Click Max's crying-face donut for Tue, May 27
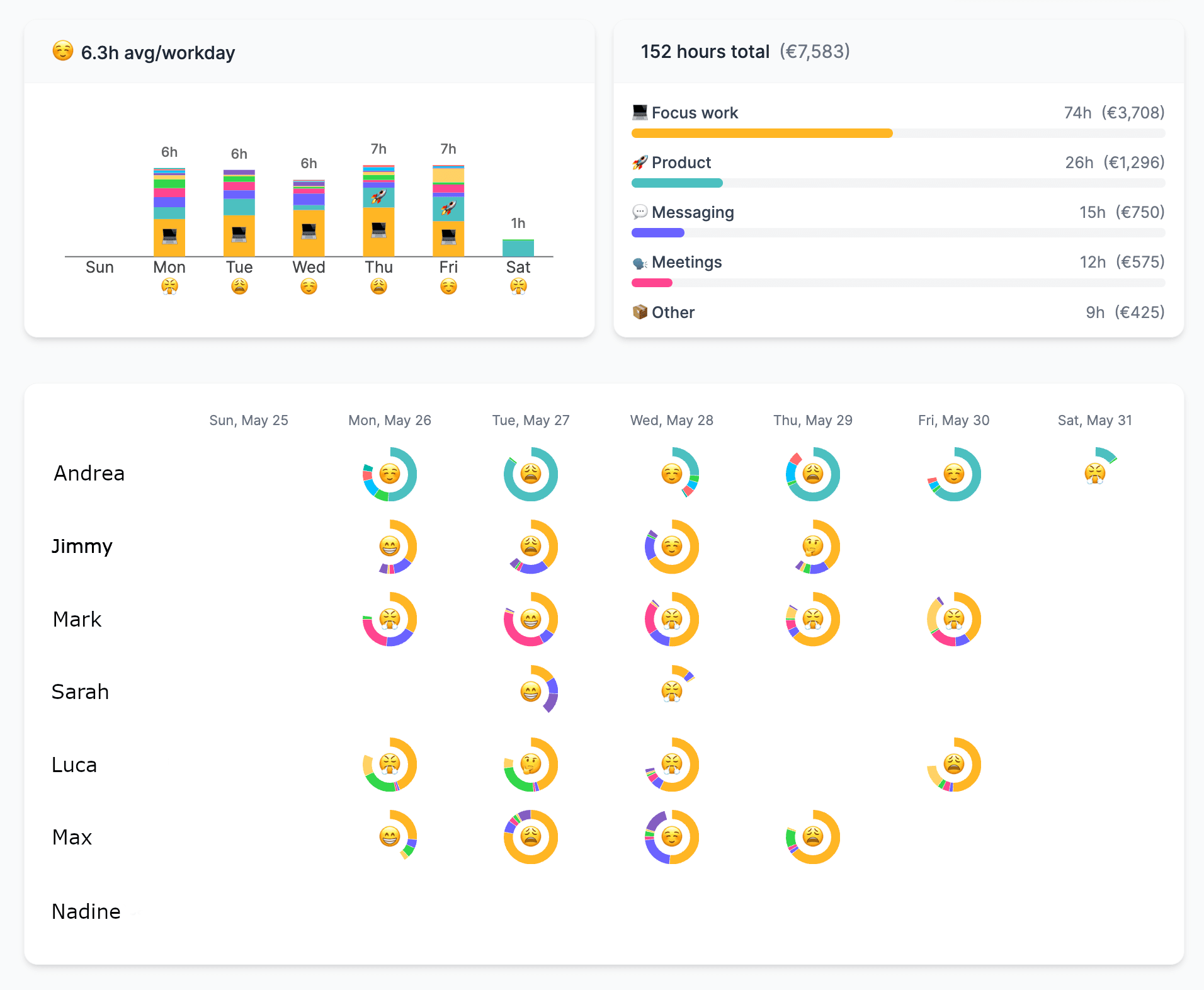Viewport: 1204px width, 990px height. pyautogui.click(x=531, y=837)
